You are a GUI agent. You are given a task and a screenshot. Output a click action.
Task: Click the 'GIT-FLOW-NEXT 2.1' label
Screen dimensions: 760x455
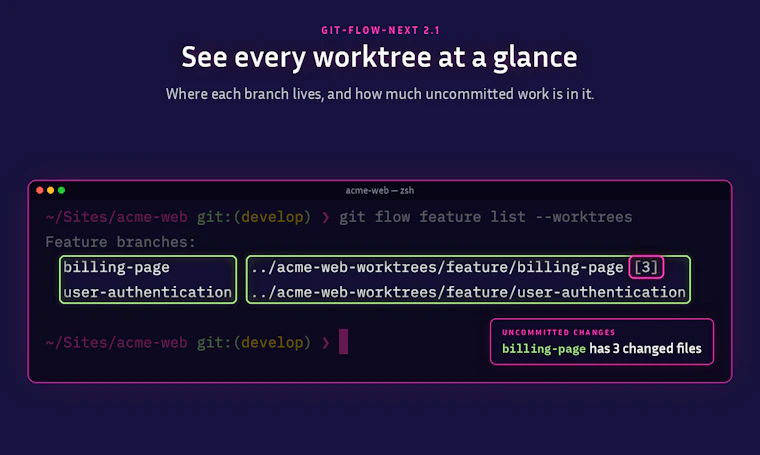click(380, 30)
